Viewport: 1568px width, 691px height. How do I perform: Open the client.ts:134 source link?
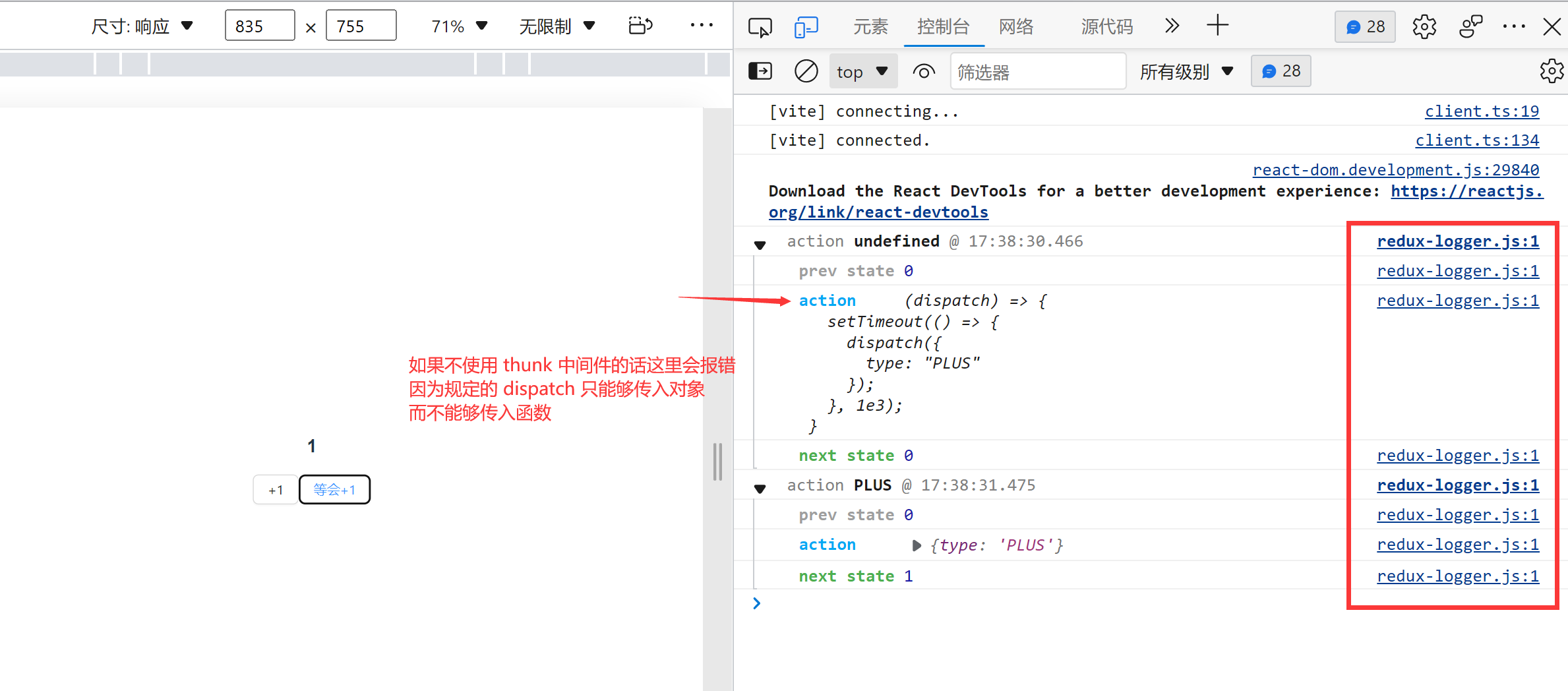[1477, 140]
